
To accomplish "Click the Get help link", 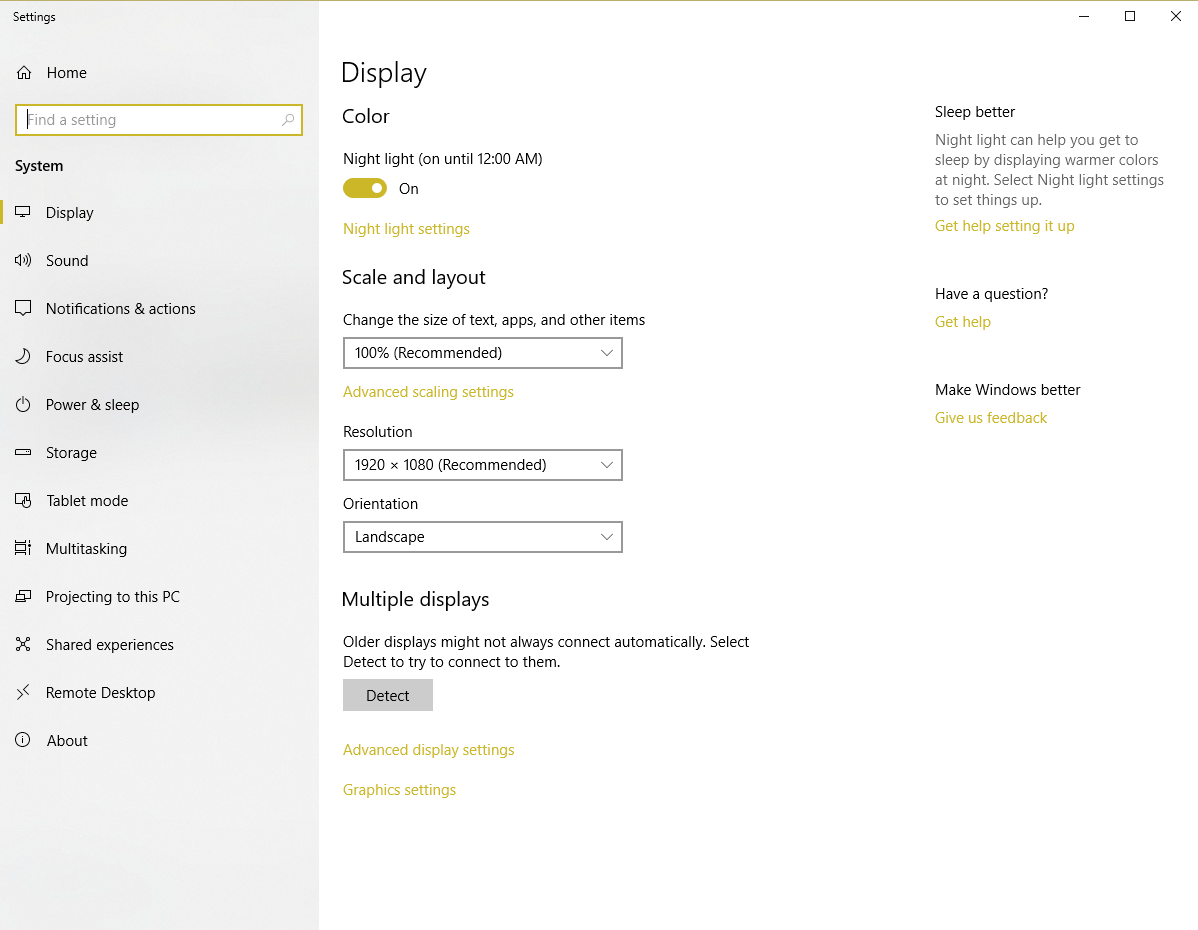I will 963,322.
